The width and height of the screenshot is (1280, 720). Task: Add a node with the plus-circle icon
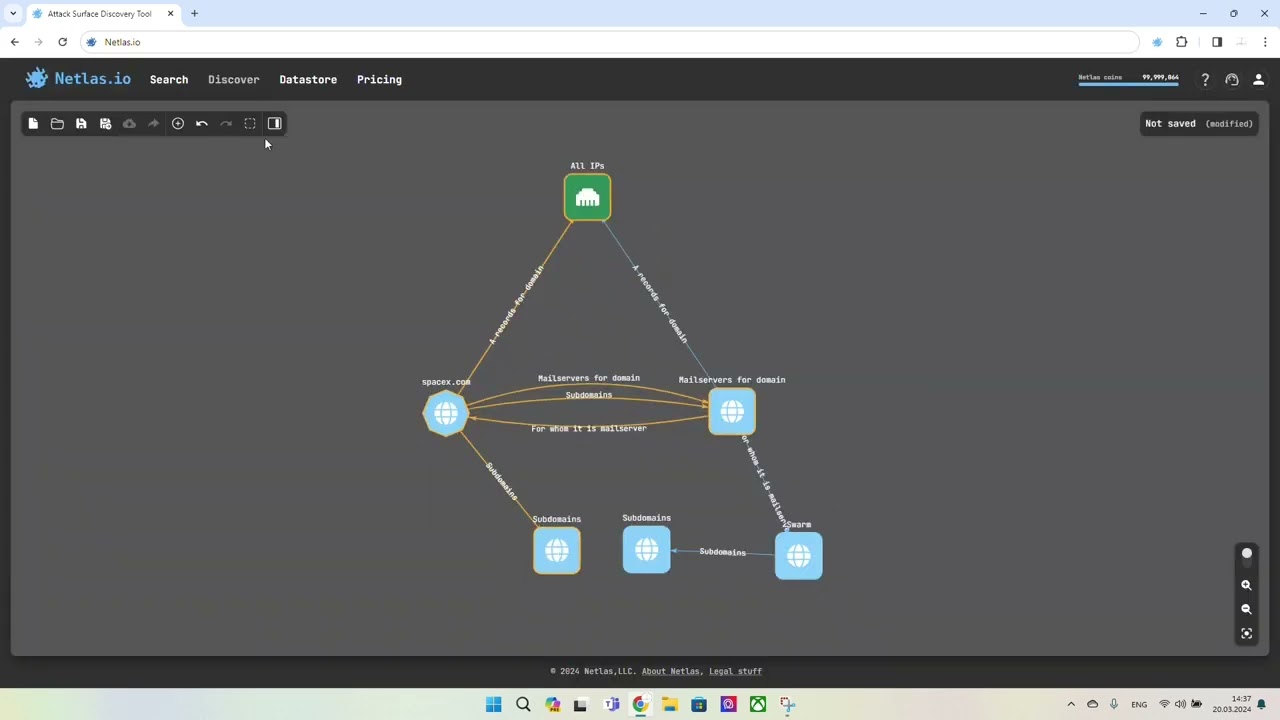[x=178, y=124]
